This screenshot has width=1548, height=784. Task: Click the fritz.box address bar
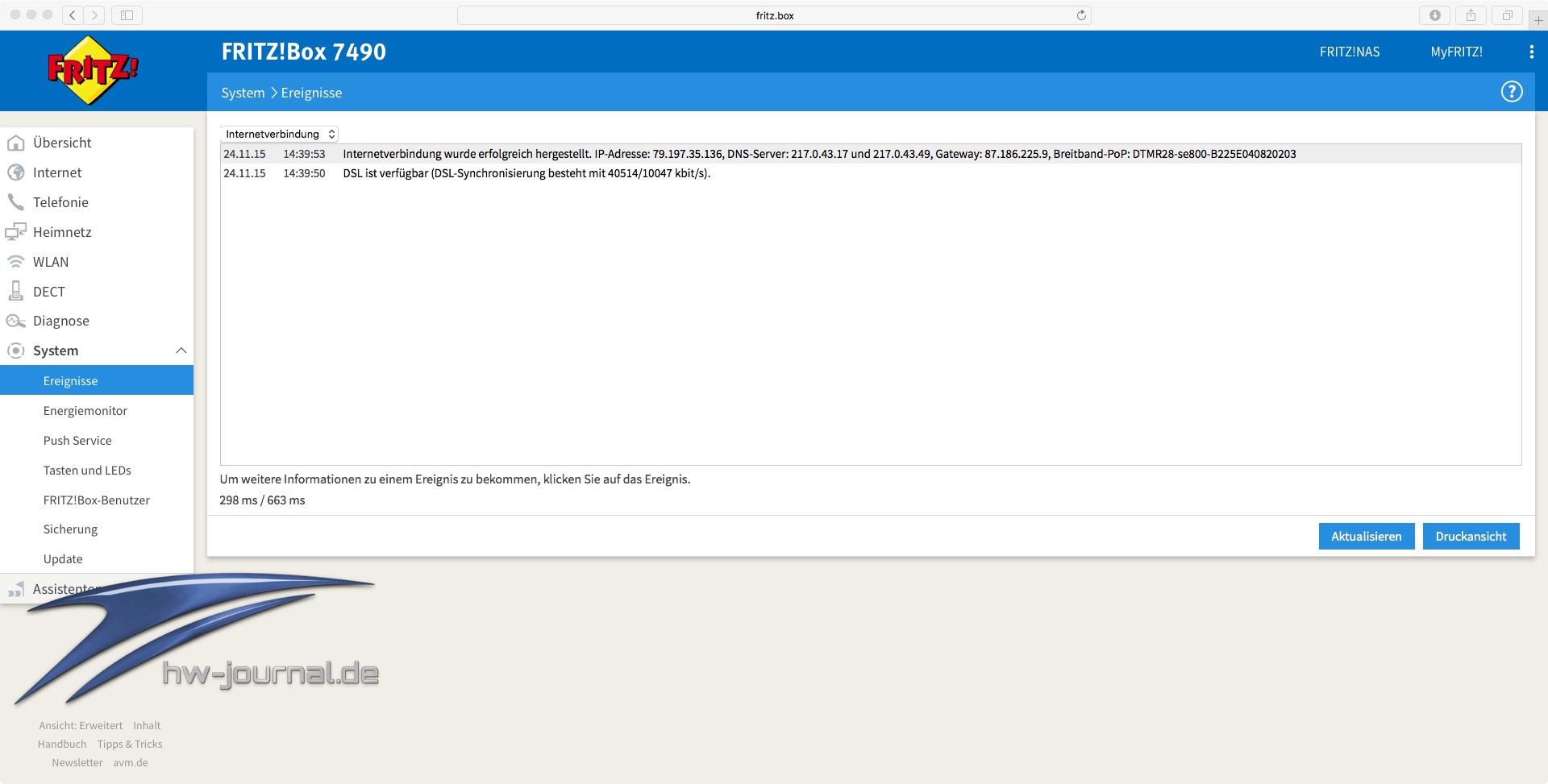click(774, 15)
